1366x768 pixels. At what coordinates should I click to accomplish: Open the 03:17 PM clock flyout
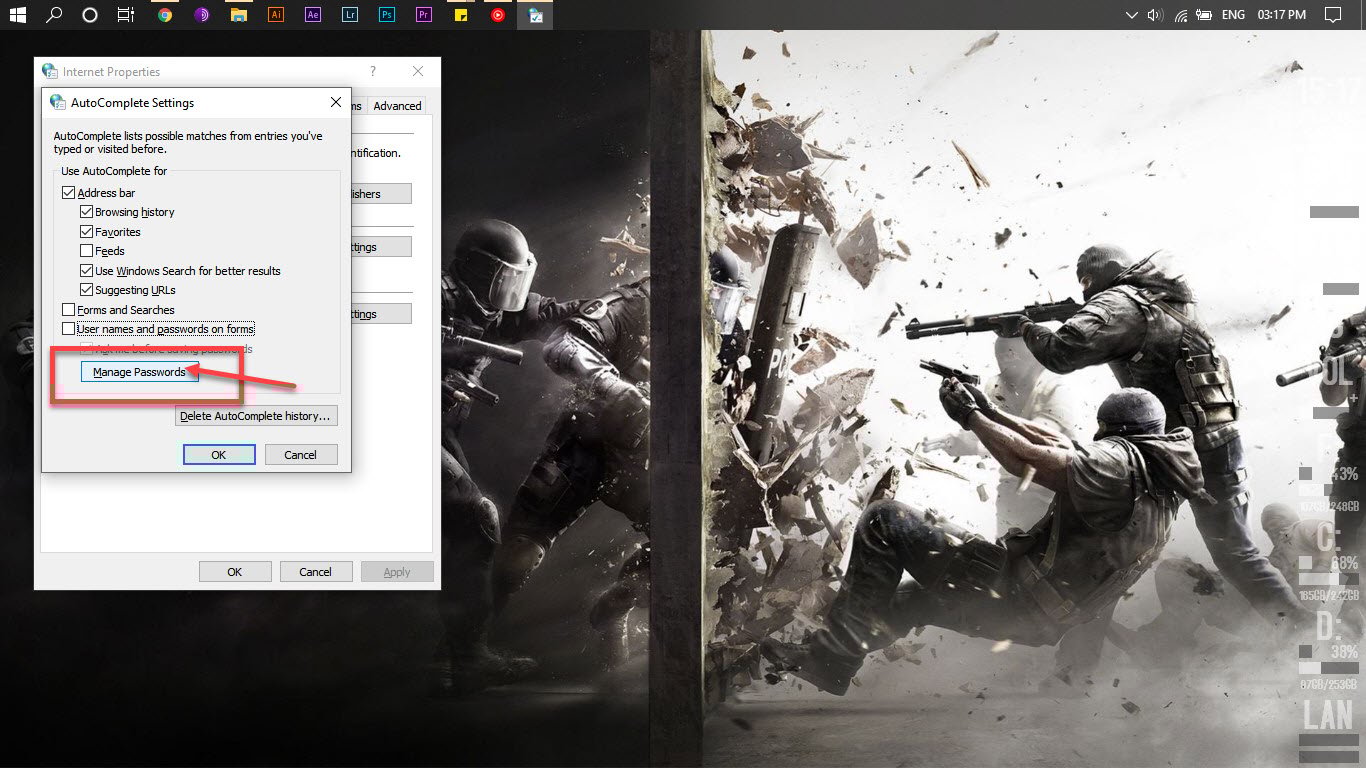click(1282, 15)
